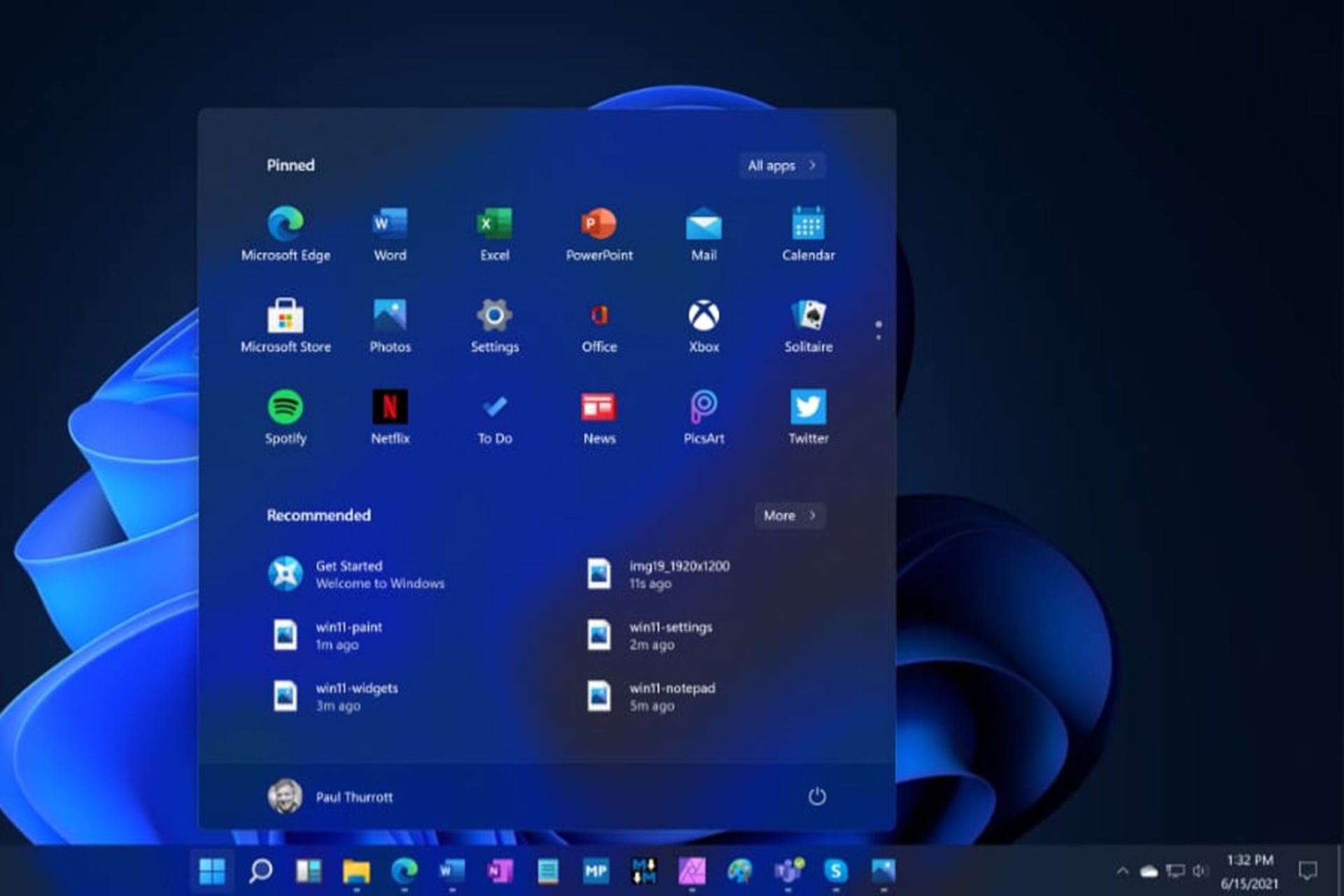
Task: Open the PicsArt pinned app
Action: click(703, 417)
